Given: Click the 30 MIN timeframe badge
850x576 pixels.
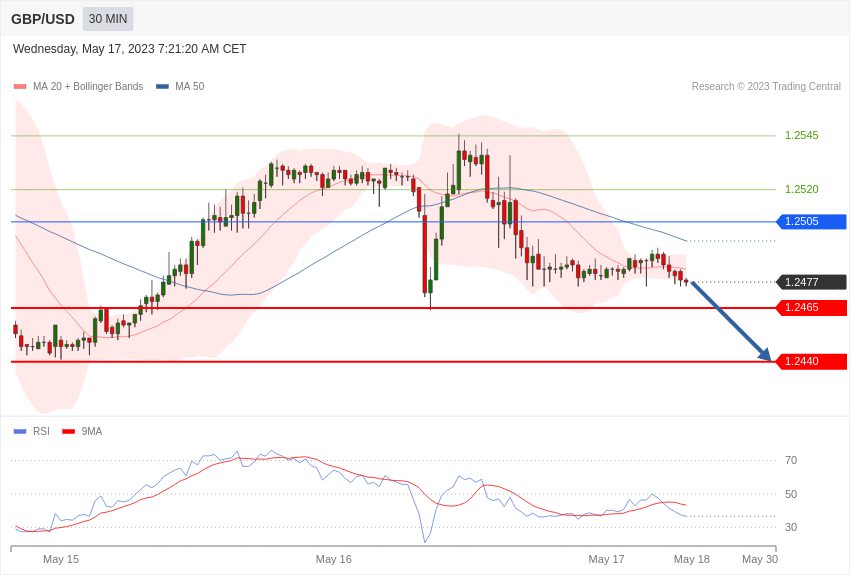Looking at the screenshot, I should click(x=108, y=19).
